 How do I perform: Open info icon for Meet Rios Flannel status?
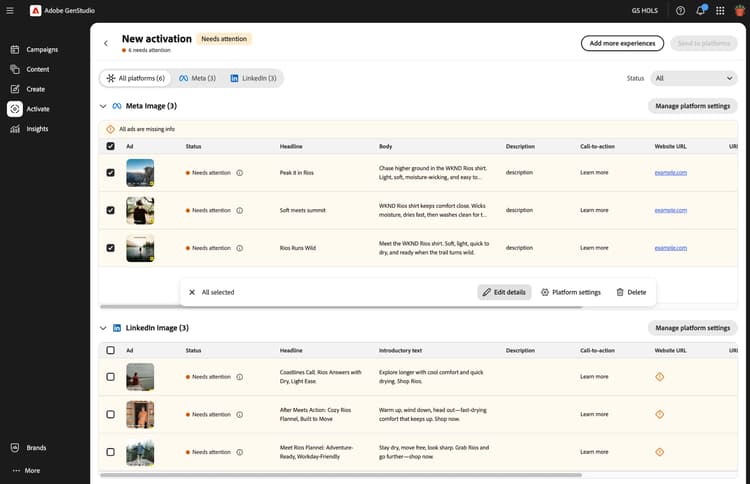point(240,452)
